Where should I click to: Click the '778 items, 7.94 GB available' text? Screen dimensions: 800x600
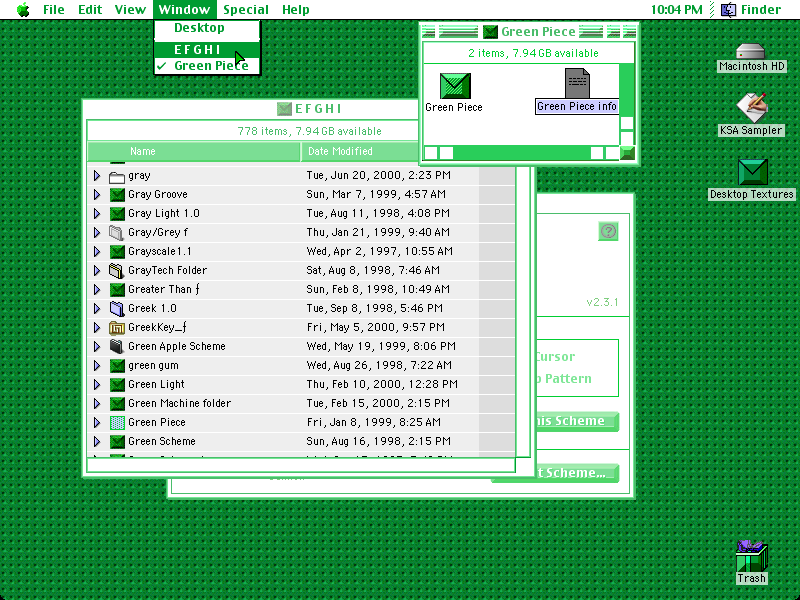pos(310,131)
